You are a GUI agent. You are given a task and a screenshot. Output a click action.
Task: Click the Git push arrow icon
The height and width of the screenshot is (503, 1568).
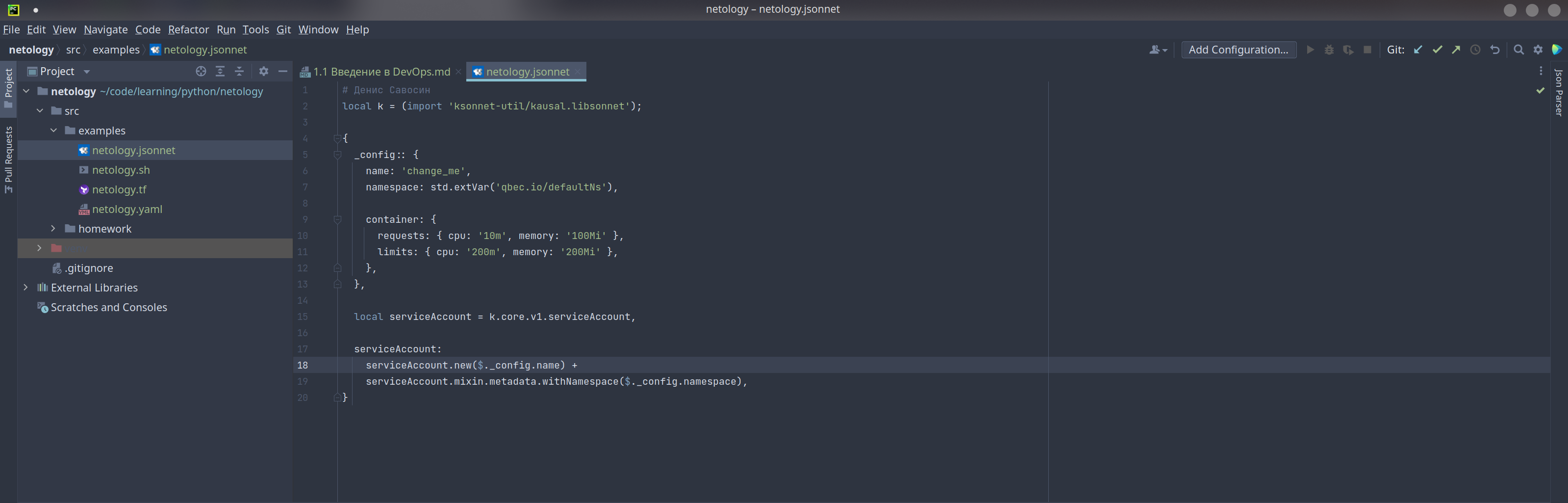click(1456, 50)
